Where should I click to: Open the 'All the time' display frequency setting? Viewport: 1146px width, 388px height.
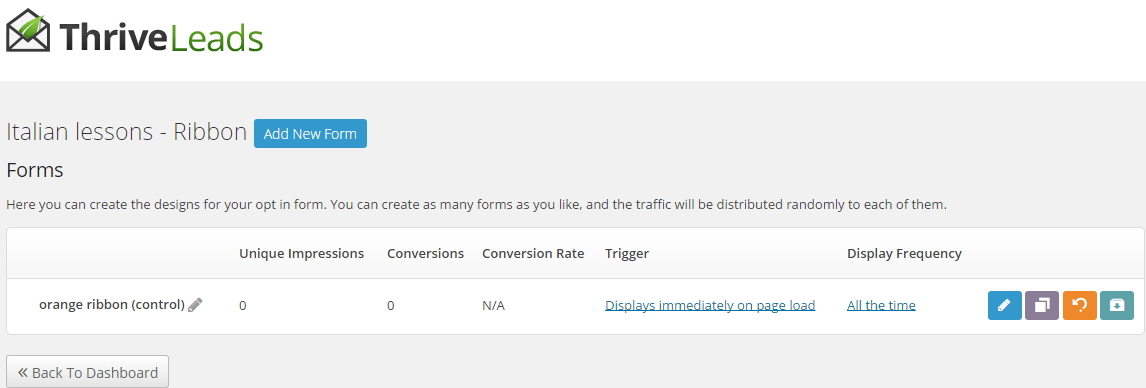881,305
